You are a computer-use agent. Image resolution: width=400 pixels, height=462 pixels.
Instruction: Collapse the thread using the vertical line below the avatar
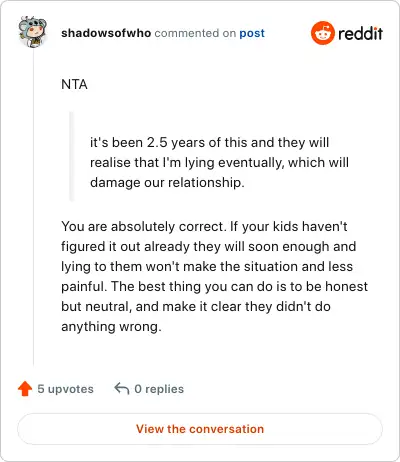(33, 207)
